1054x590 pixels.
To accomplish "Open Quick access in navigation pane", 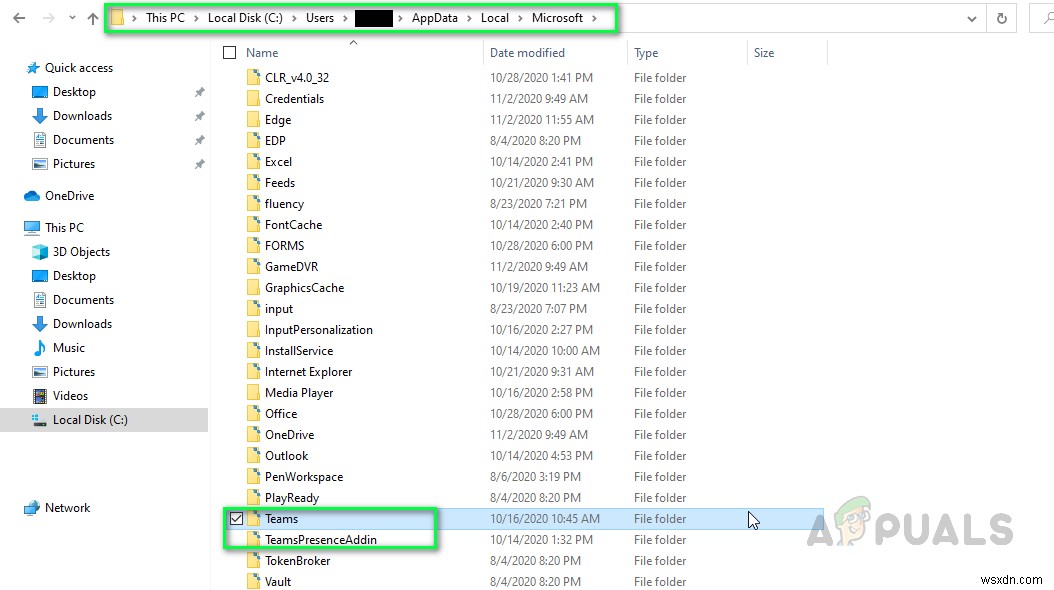I will [79, 68].
